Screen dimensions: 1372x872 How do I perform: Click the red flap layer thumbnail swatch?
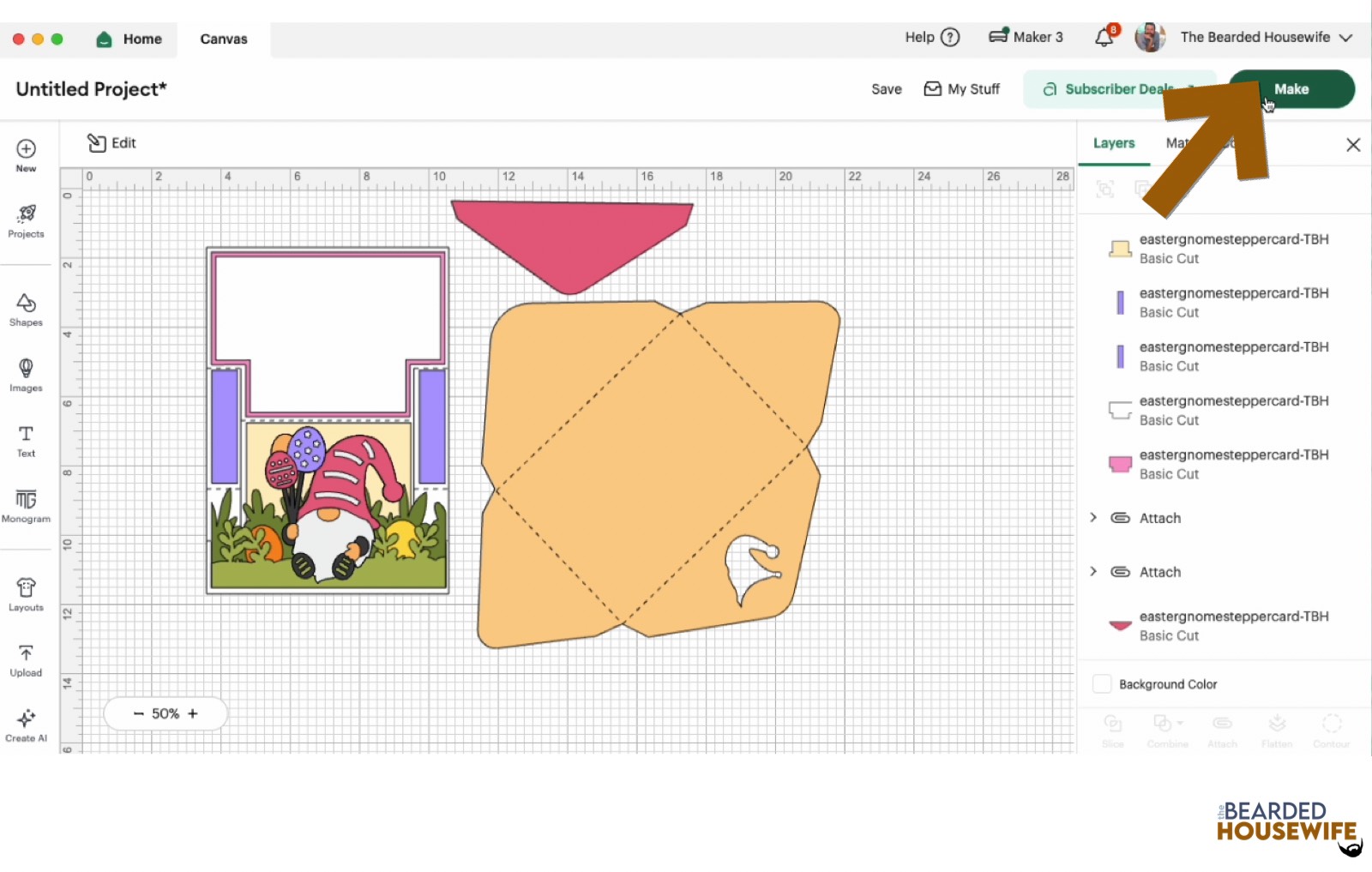tap(1120, 626)
